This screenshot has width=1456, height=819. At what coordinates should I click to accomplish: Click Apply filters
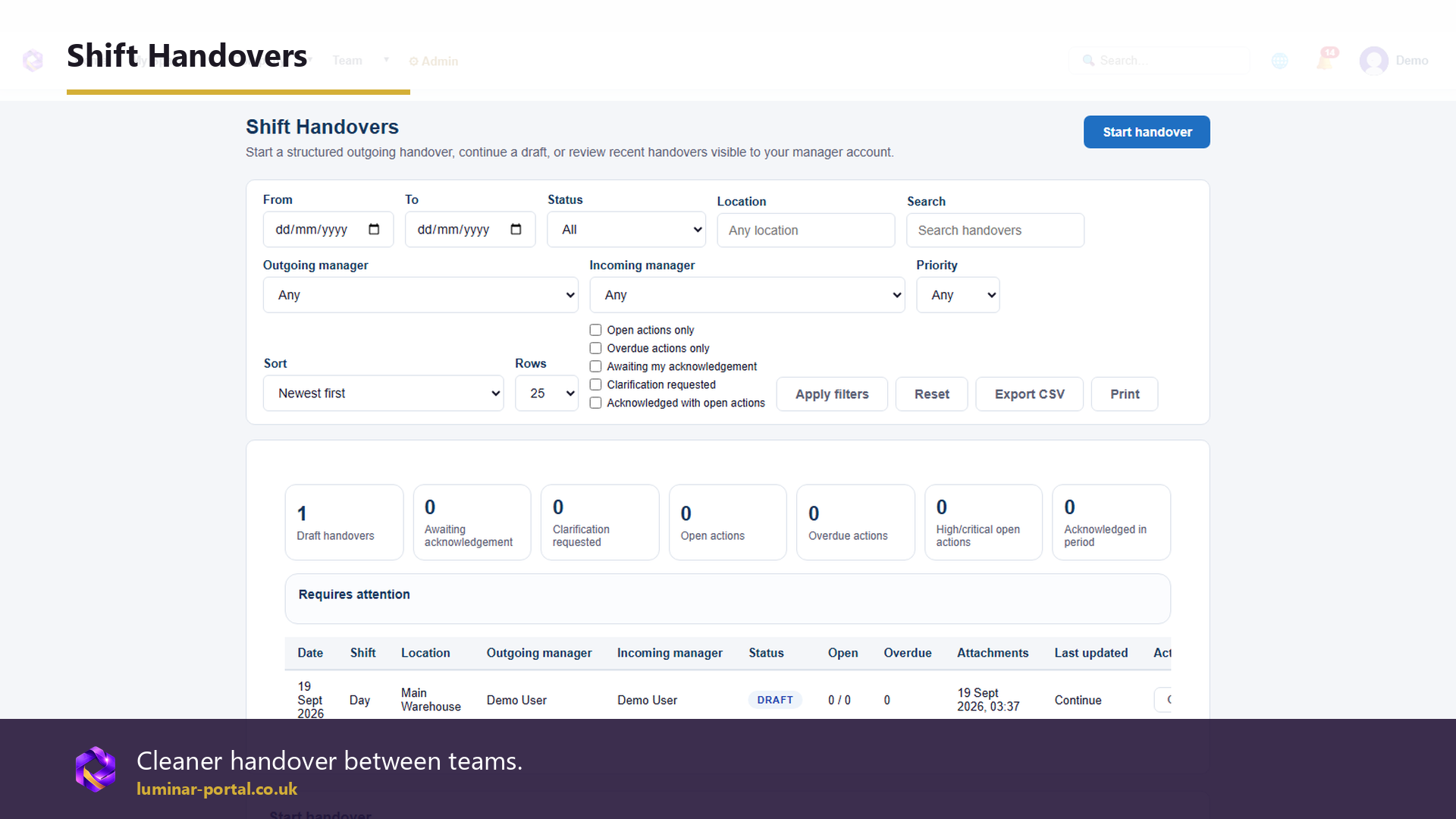tap(832, 394)
